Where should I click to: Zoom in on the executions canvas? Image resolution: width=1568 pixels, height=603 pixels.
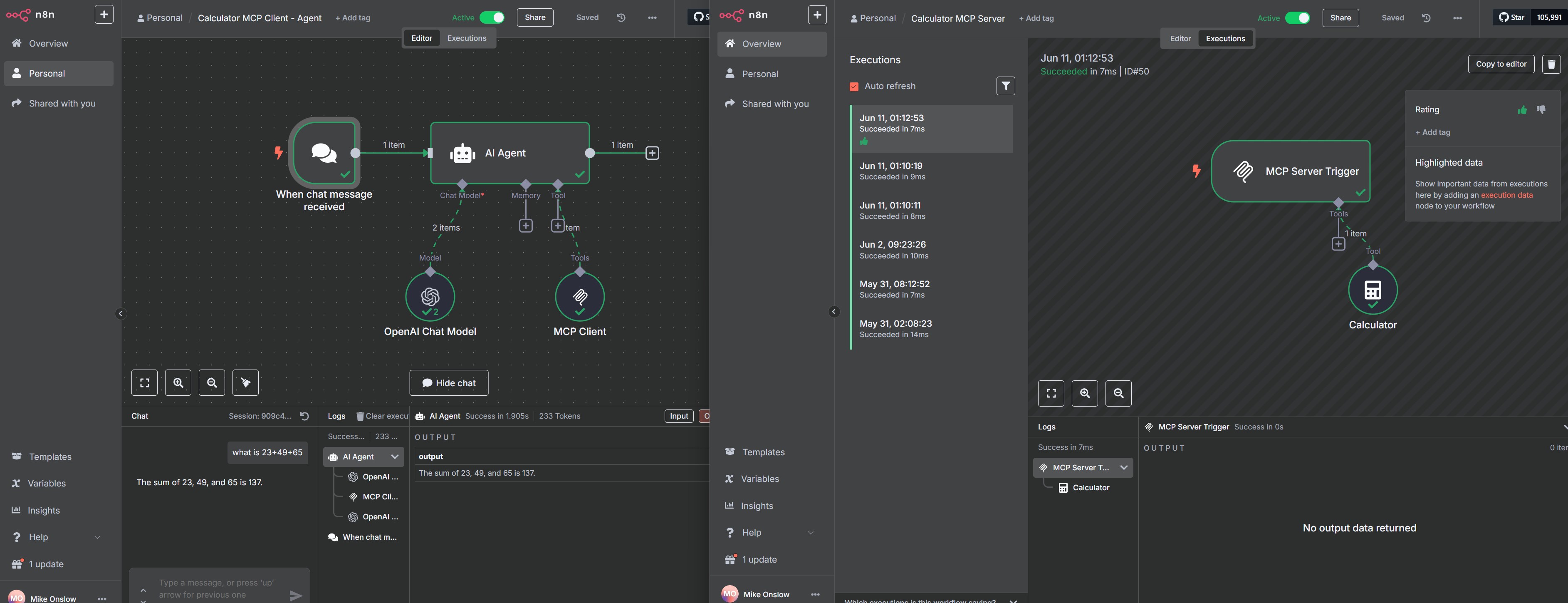[1084, 394]
